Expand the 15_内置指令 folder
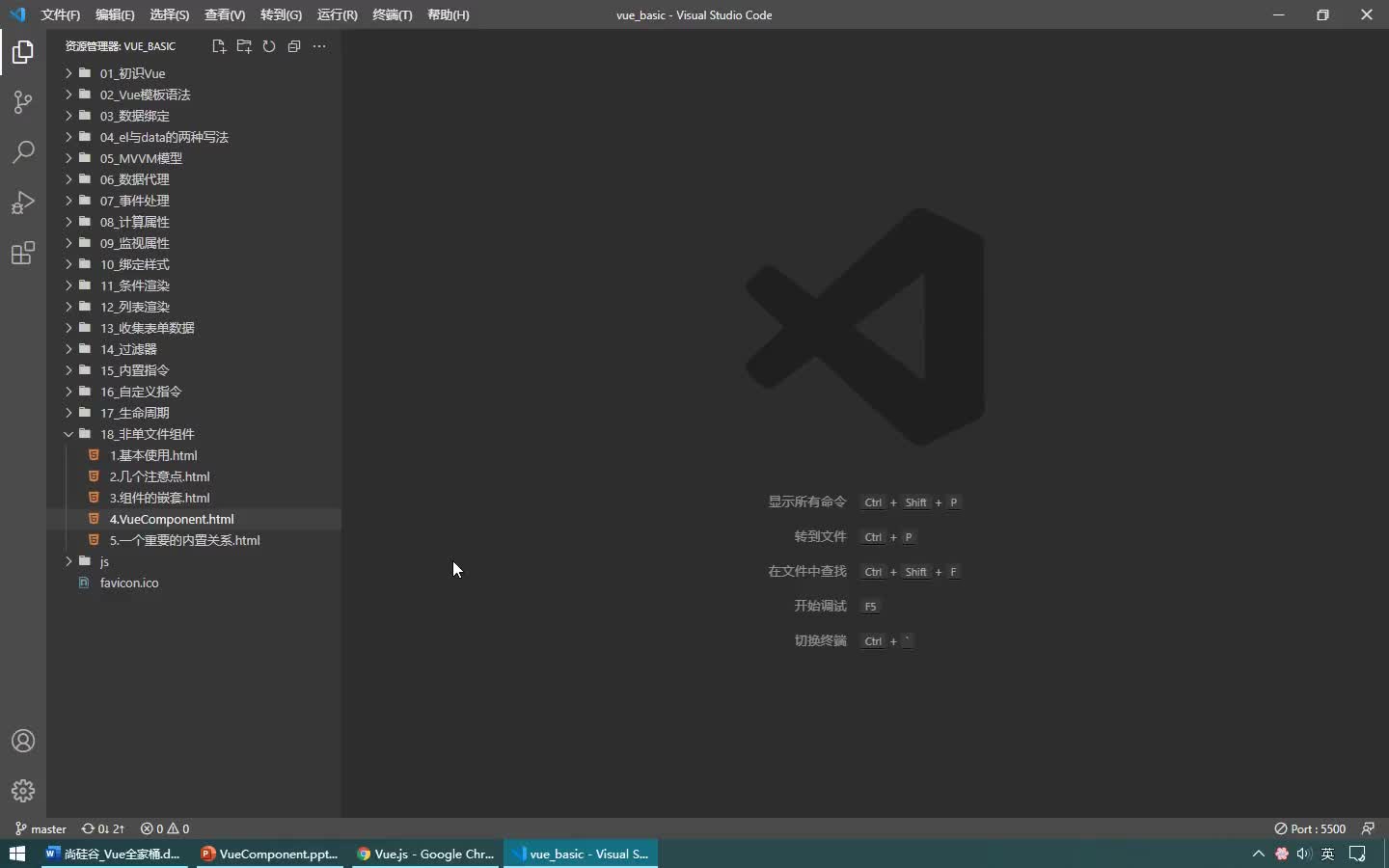This screenshot has width=1389, height=868. point(194,370)
